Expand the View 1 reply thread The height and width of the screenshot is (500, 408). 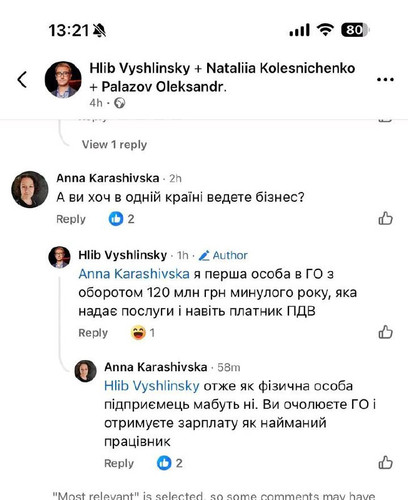click(114, 145)
